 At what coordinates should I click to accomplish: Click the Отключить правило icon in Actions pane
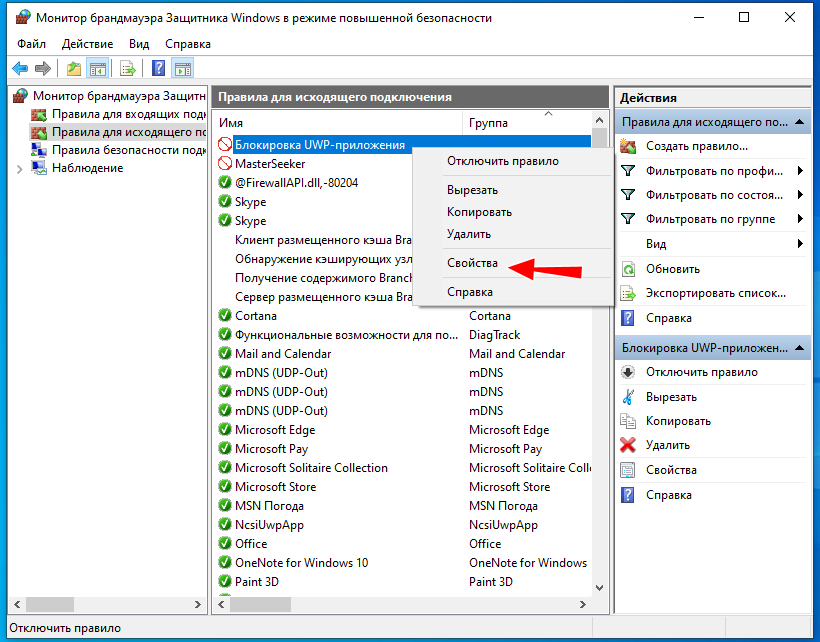pyautogui.click(x=628, y=372)
